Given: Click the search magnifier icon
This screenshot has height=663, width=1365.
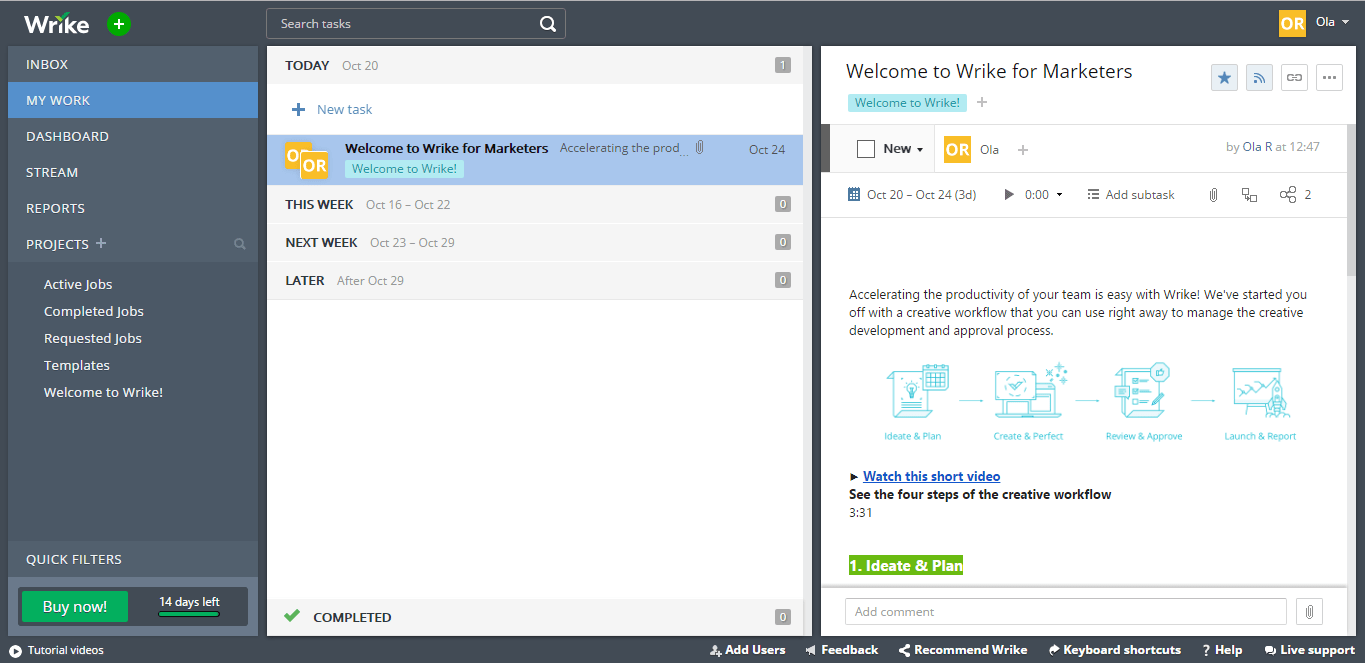Looking at the screenshot, I should [x=548, y=24].
